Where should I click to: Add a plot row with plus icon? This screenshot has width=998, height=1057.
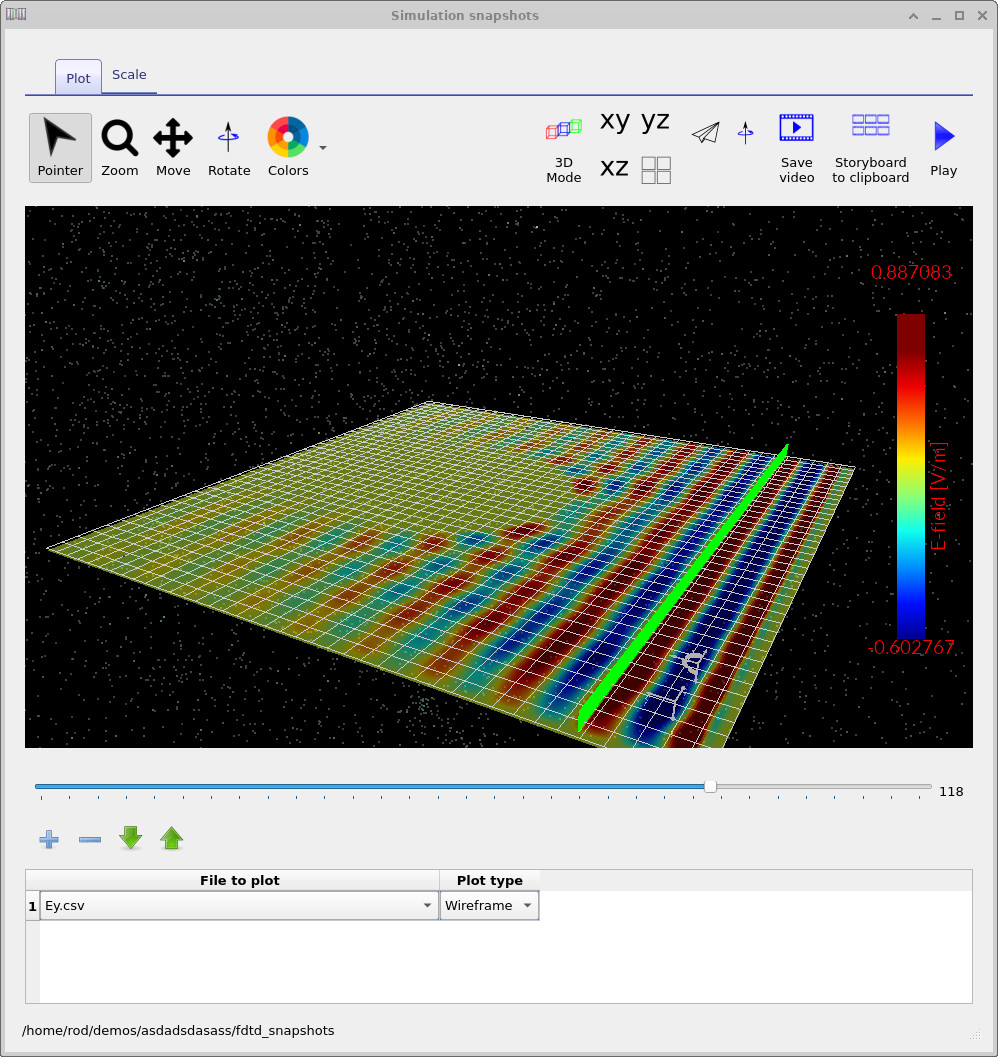(49, 839)
